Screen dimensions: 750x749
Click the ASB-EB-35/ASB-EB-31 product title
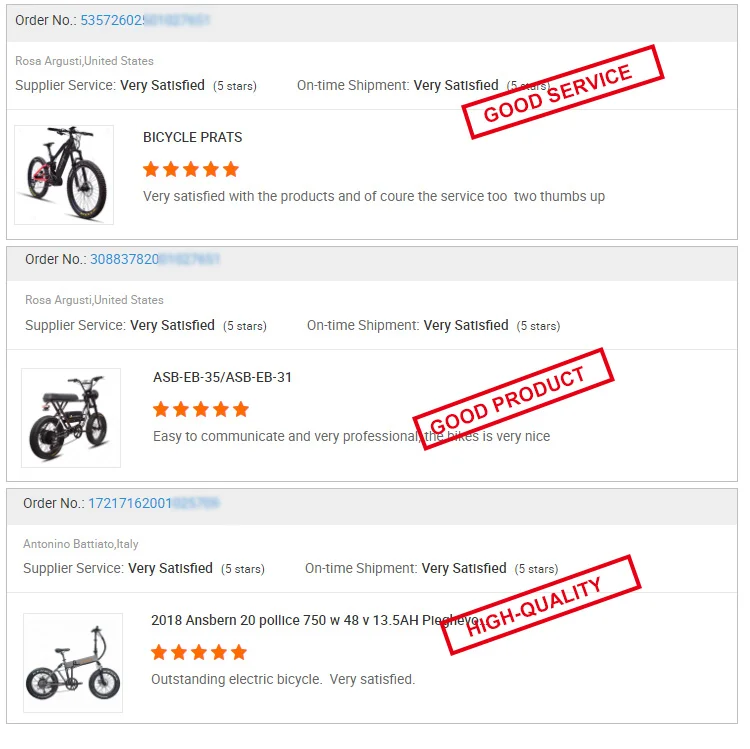click(x=222, y=377)
